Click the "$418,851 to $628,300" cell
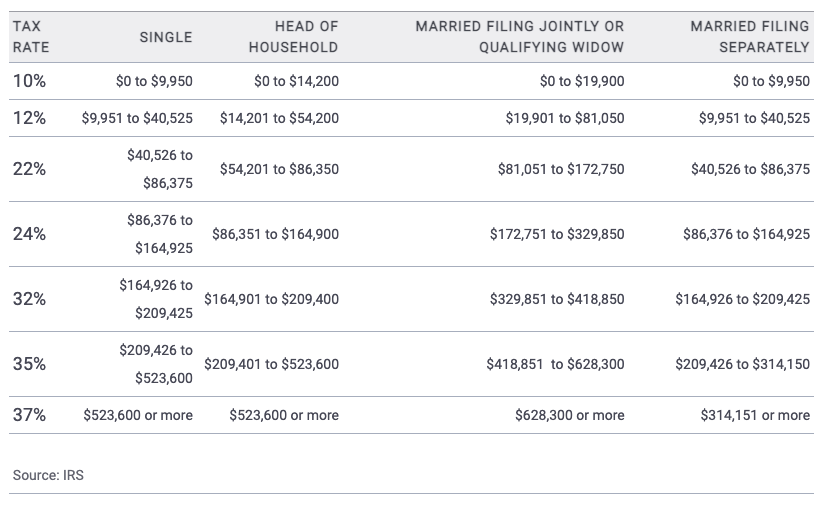The image size is (825, 507). (x=555, y=364)
